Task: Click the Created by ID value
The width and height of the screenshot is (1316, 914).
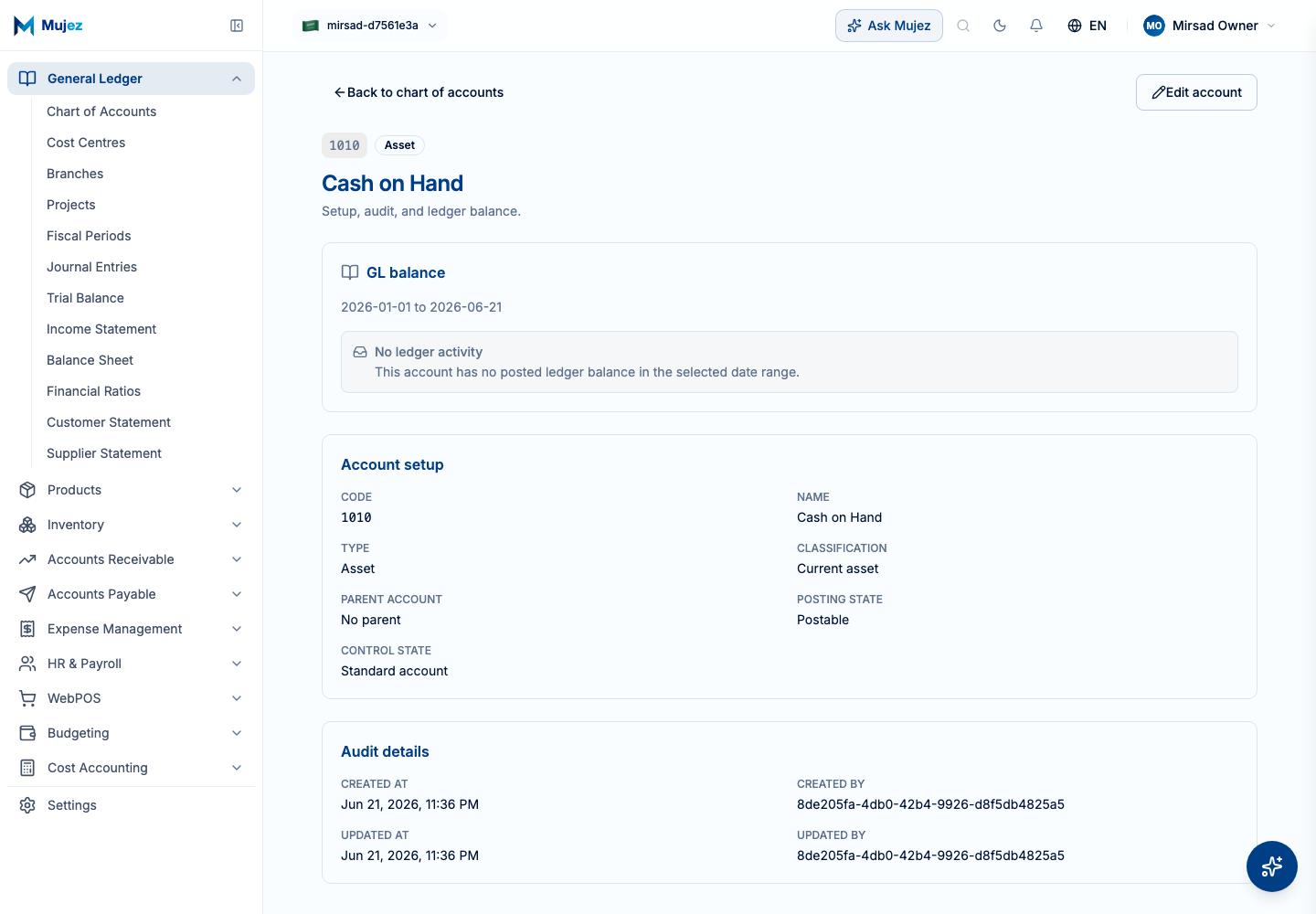Action: click(x=930, y=804)
